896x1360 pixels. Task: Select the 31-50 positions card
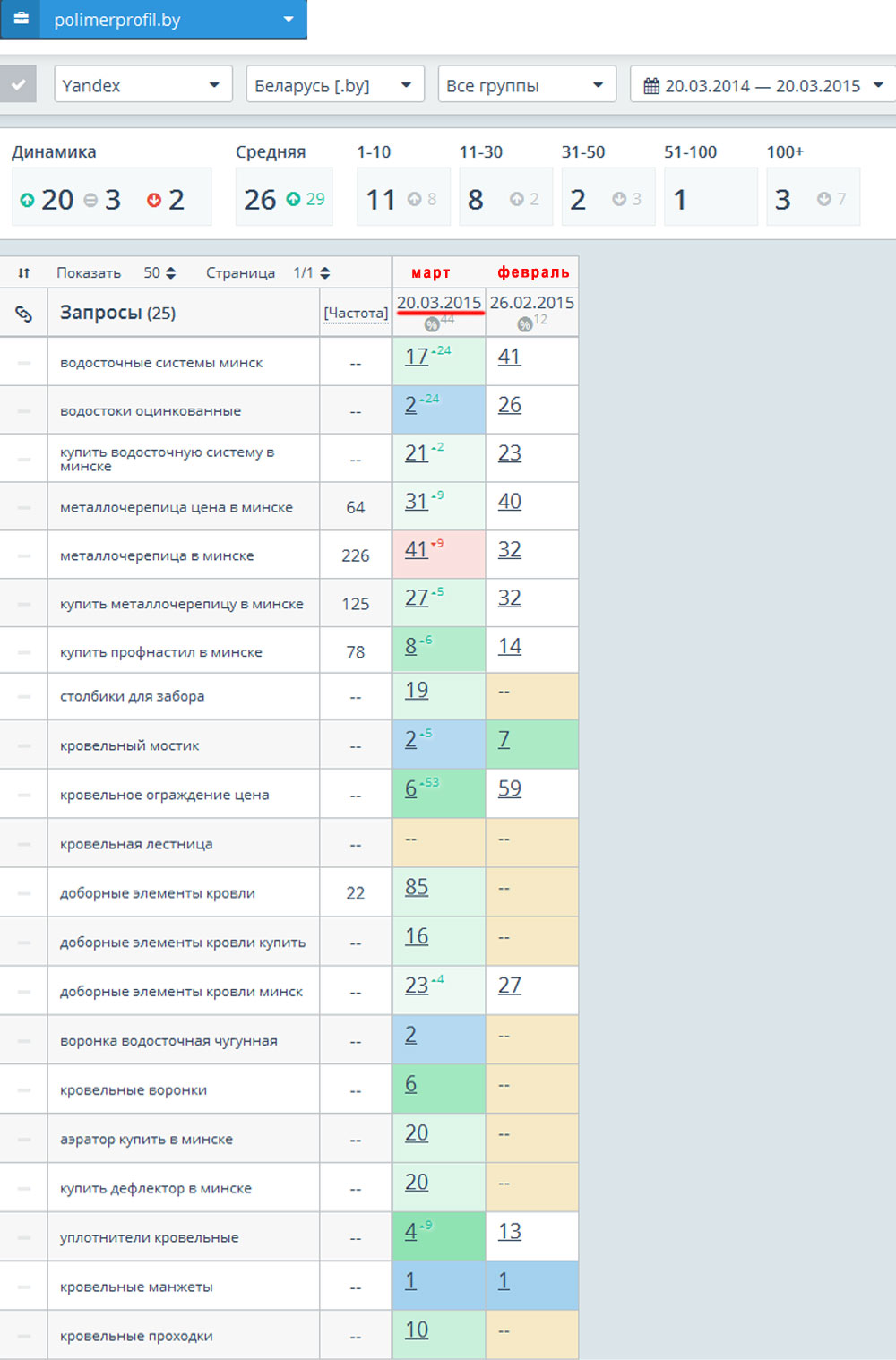(x=607, y=196)
